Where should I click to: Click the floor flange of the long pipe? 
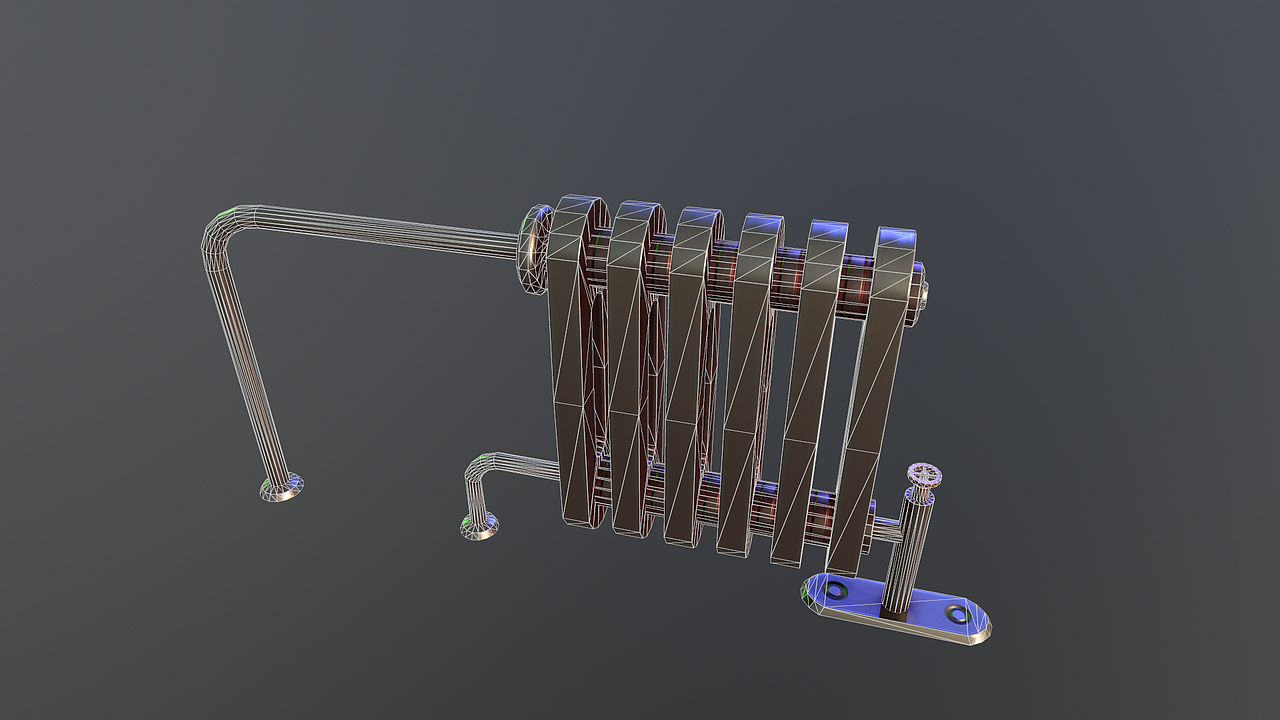coord(283,489)
